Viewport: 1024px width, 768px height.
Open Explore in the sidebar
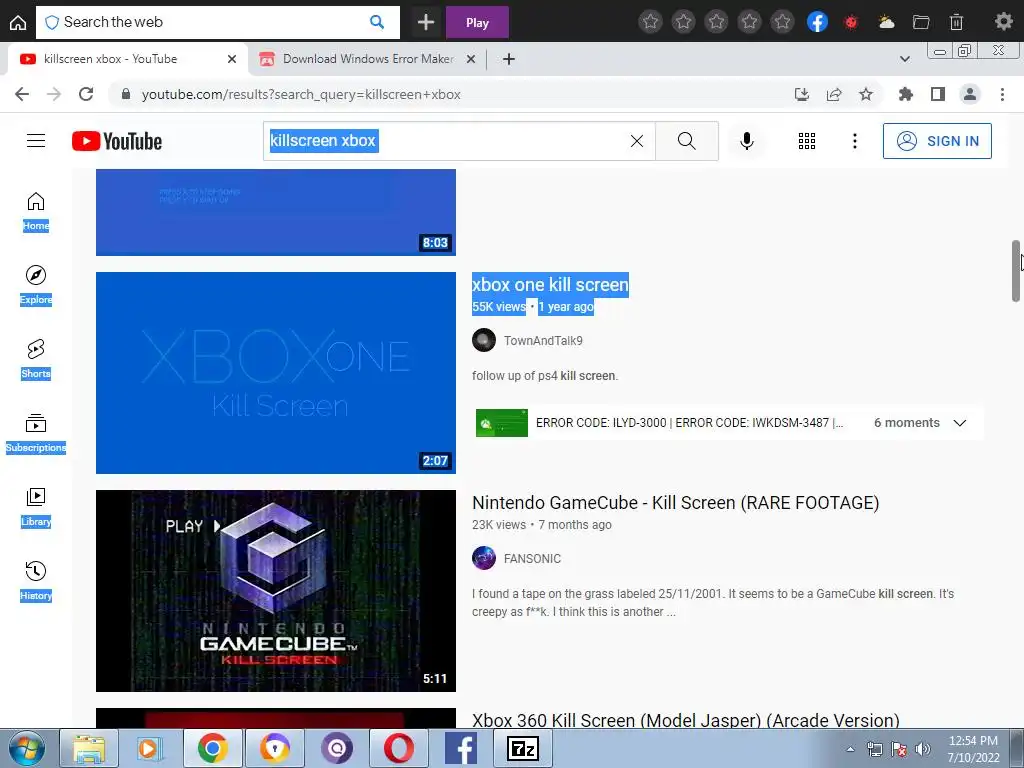pyautogui.click(x=36, y=285)
